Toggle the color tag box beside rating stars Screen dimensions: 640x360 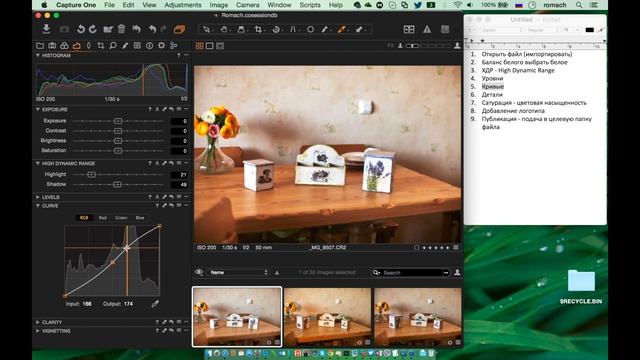coord(416,247)
